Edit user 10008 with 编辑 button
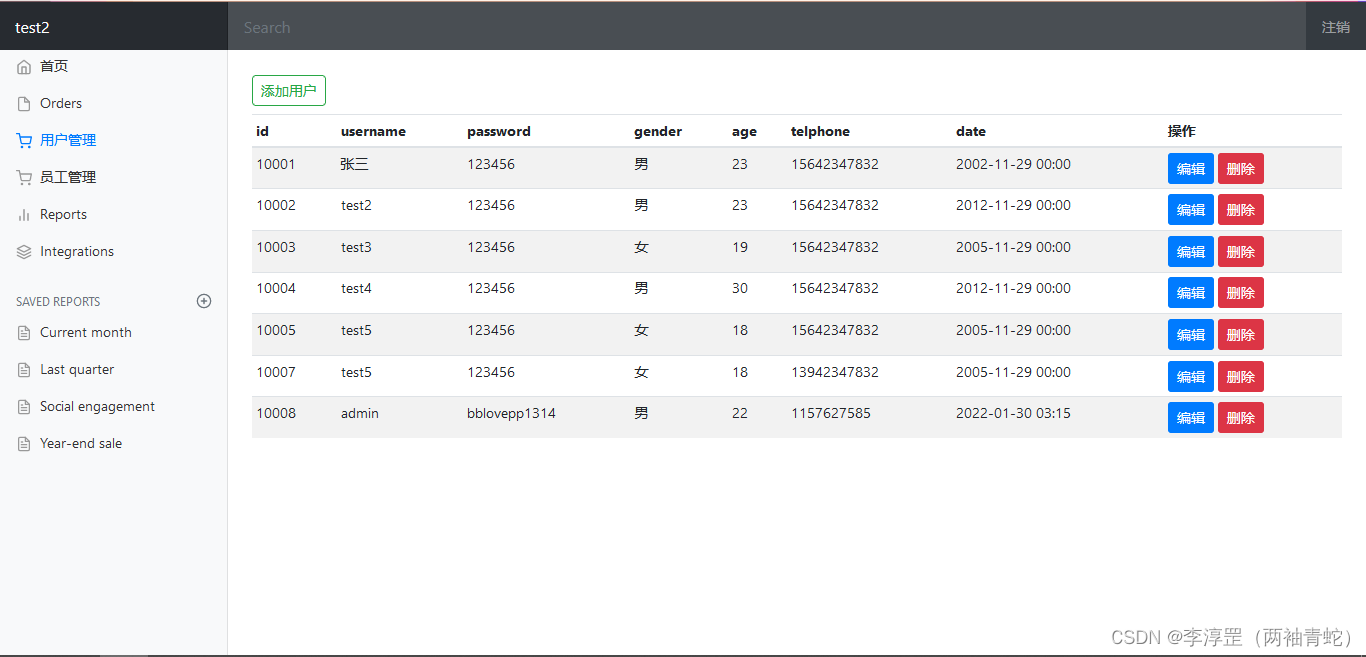The width and height of the screenshot is (1366, 657). [1191, 417]
